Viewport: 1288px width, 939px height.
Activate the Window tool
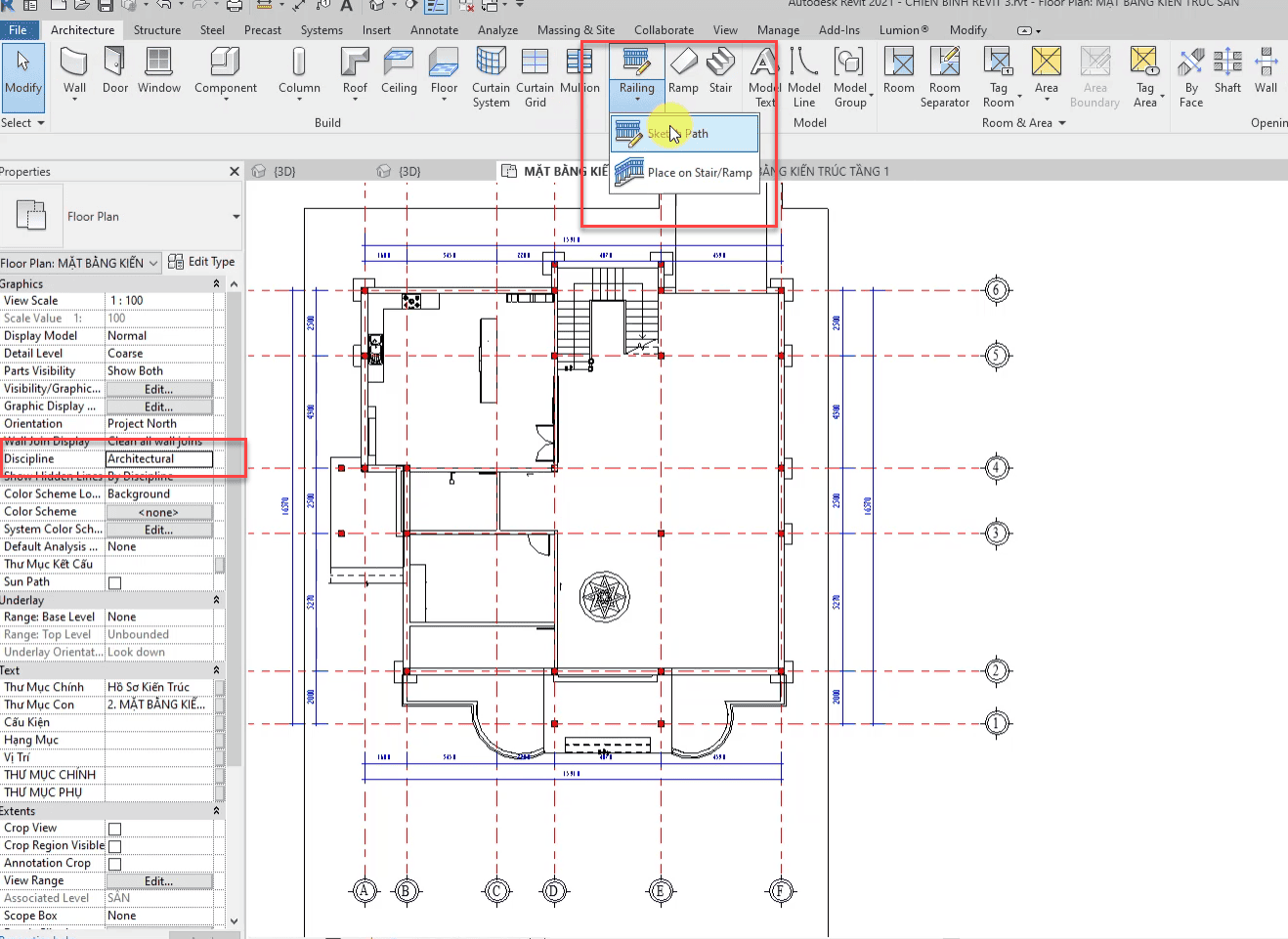point(159,70)
